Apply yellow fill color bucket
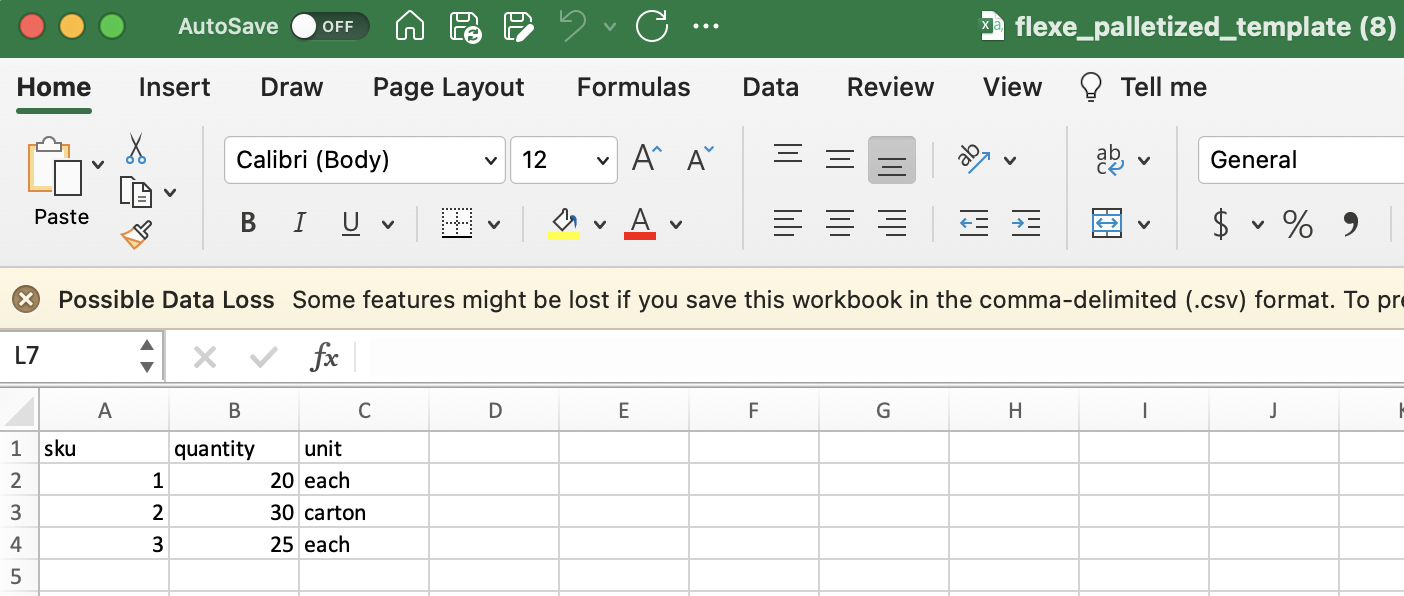This screenshot has width=1404, height=596. (564, 224)
